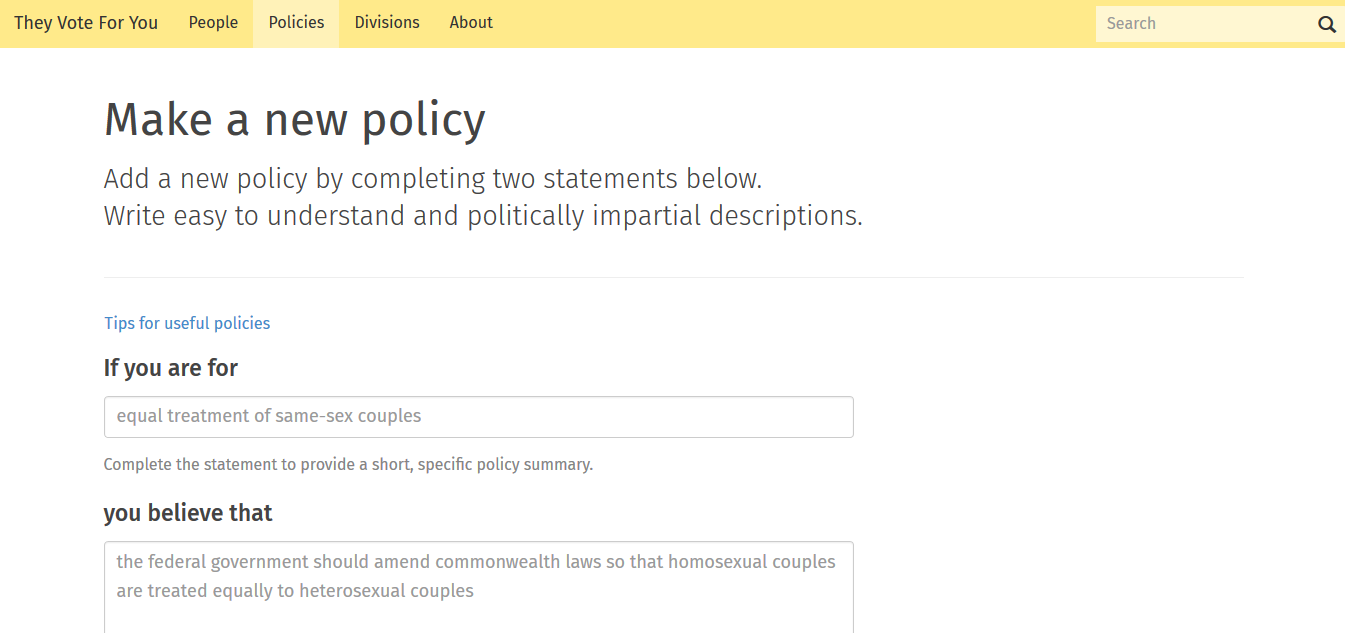Click into the "If you are for" text field
The height and width of the screenshot is (633, 1345).
pyautogui.click(x=478, y=417)
